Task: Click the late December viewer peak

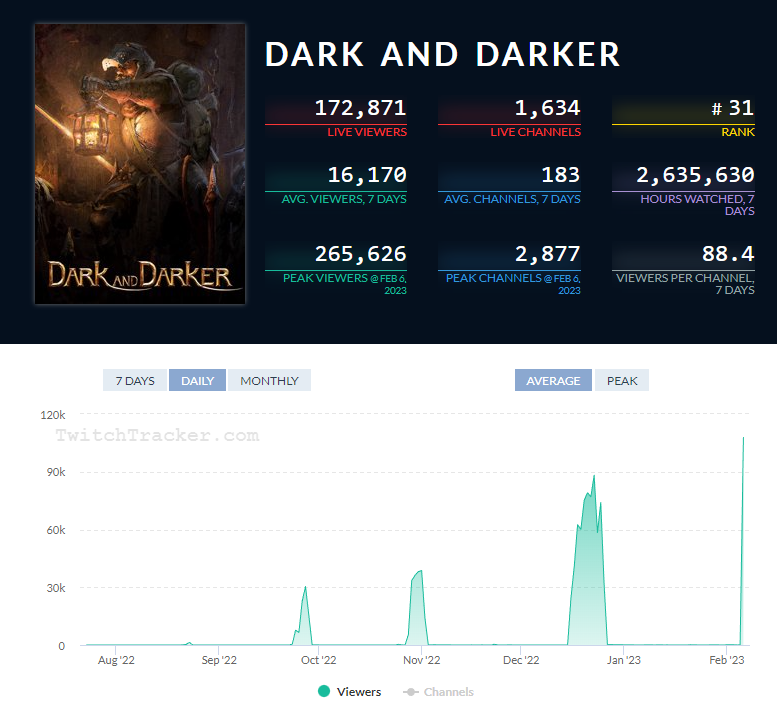Action: pos(594,477)
